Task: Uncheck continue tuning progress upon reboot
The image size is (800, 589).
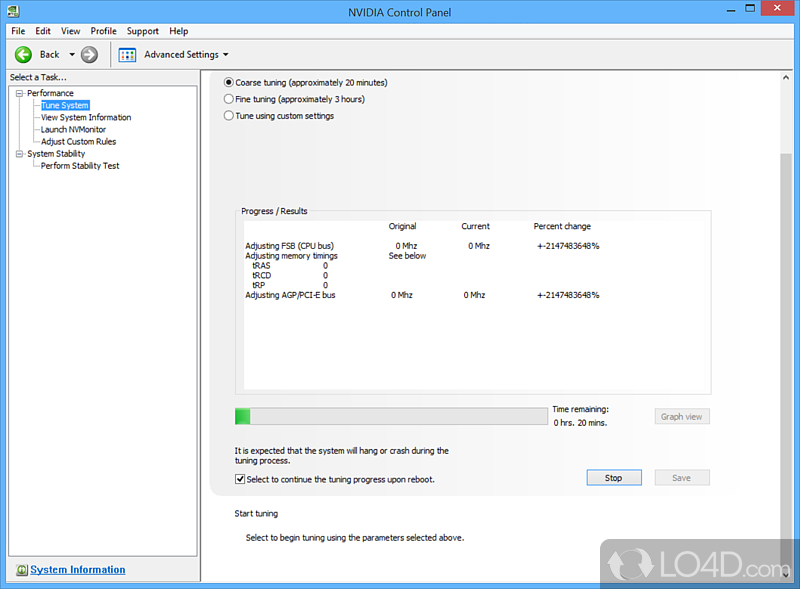Action: tap(240, 479)
